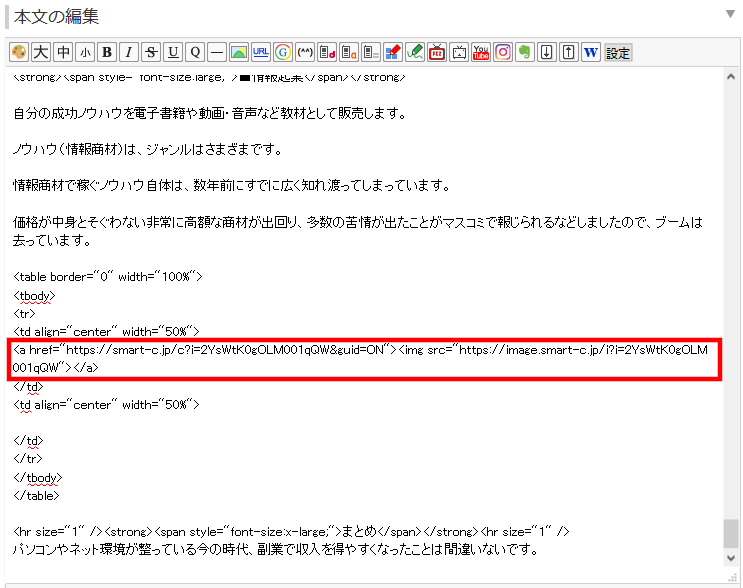Click text 'ノウハウ(情報商材)は、ジャンルはさまざまです。'
This screenshot has height=588, width=743.
(148, 149)
